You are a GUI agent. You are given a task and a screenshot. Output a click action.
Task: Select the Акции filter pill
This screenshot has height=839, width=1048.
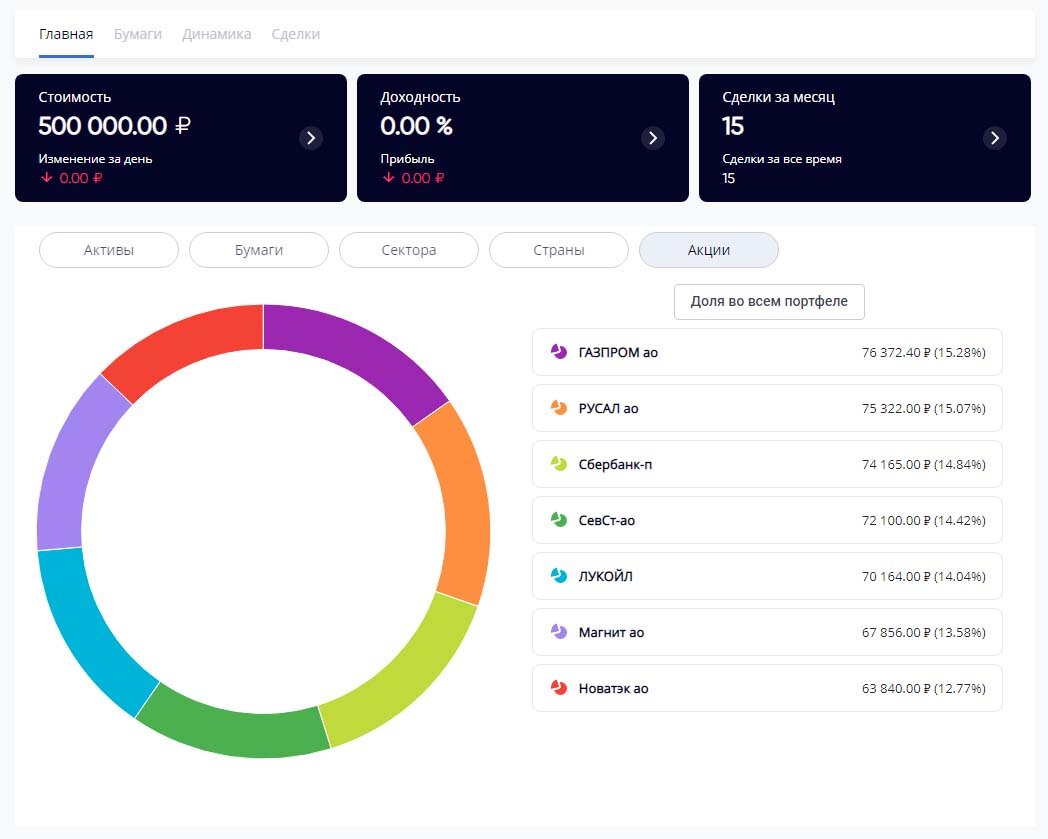tap(709, 250)
